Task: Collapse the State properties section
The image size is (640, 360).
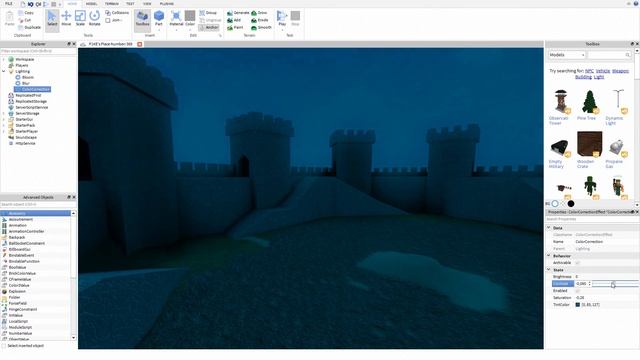Action: coord(549,270)
